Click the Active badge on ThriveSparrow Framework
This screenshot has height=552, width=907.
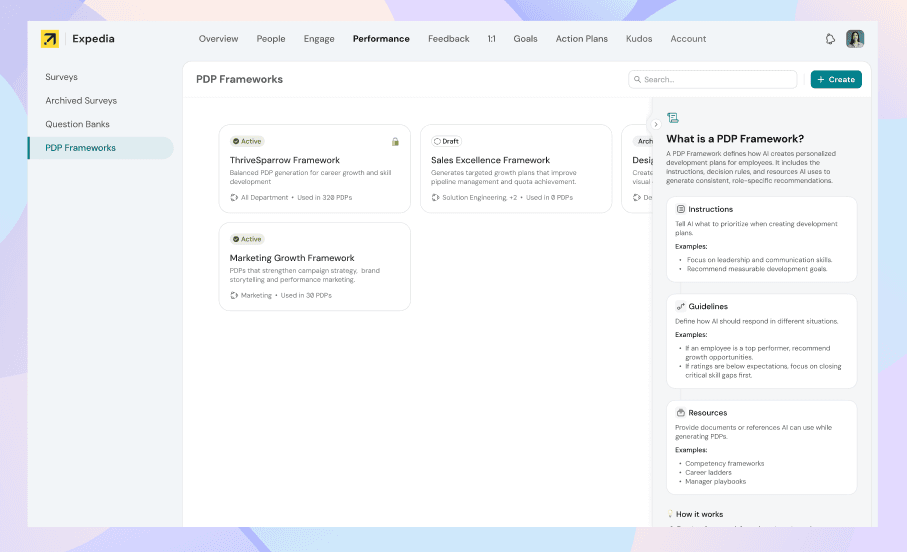coord(247,141)
